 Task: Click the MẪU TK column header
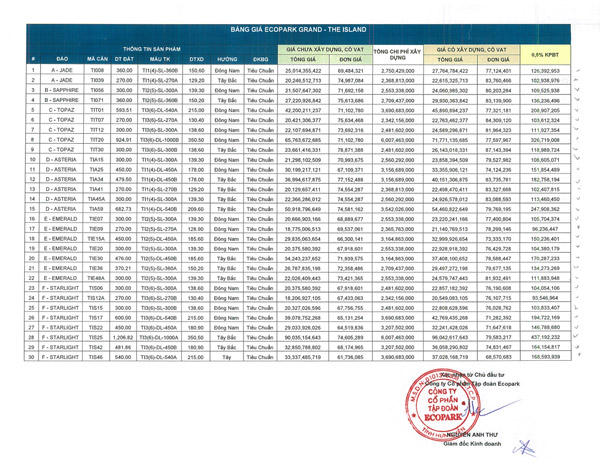point(160,59)
